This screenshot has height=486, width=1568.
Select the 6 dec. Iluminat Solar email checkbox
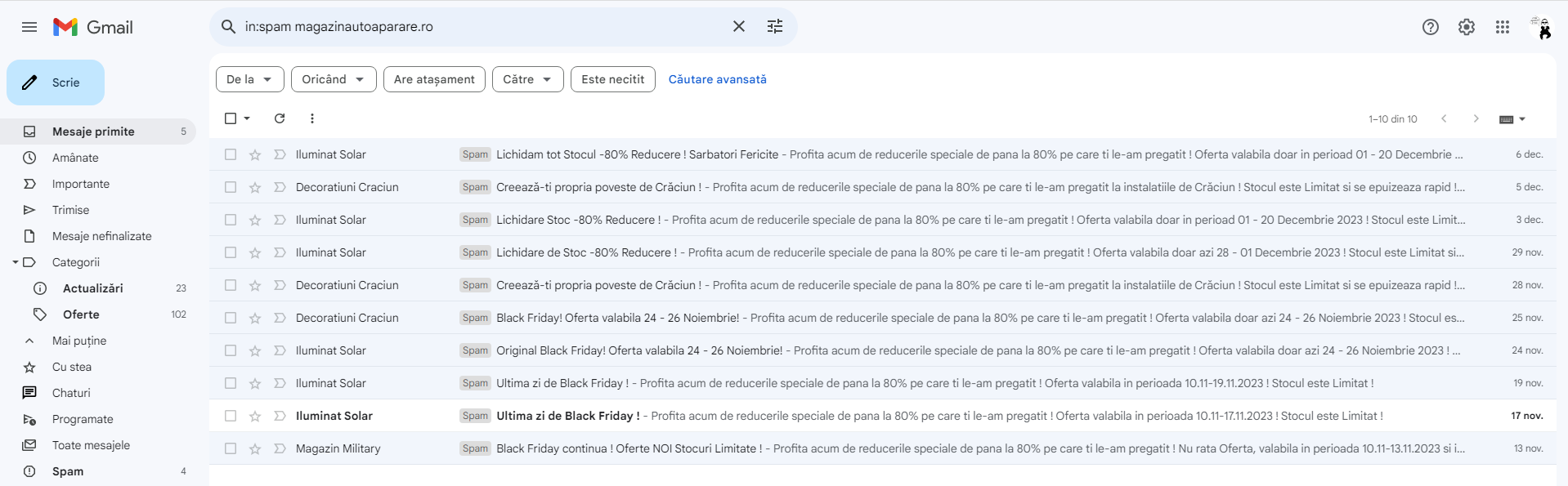[231, 154]
